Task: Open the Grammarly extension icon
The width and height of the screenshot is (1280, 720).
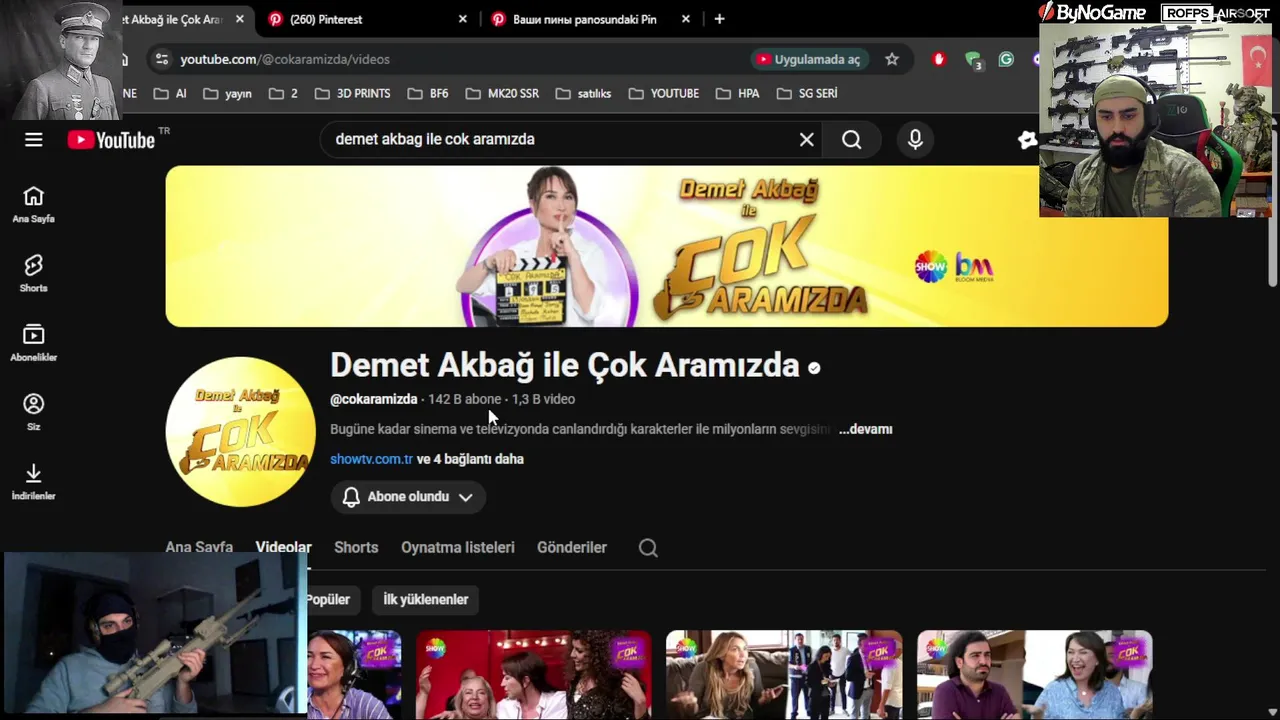Action: (1006, 59)
